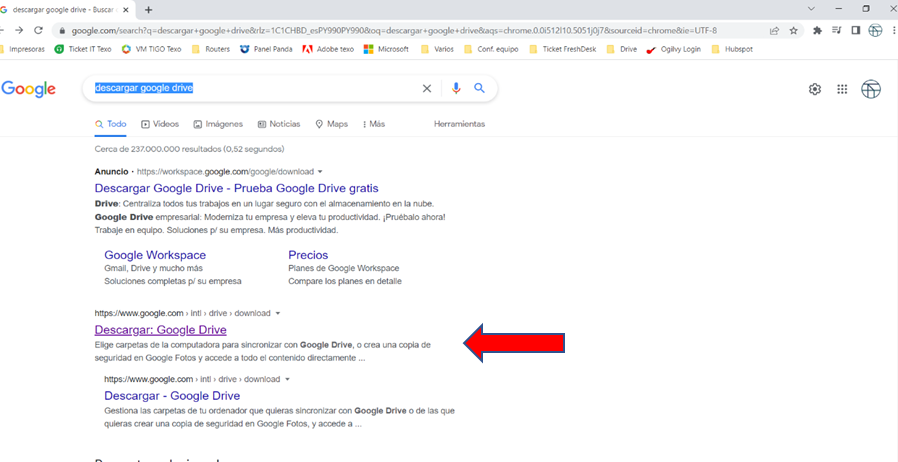Viewport: 898px width, 462px height.
Task: Expand the Más menu
Action: point(374,124)
